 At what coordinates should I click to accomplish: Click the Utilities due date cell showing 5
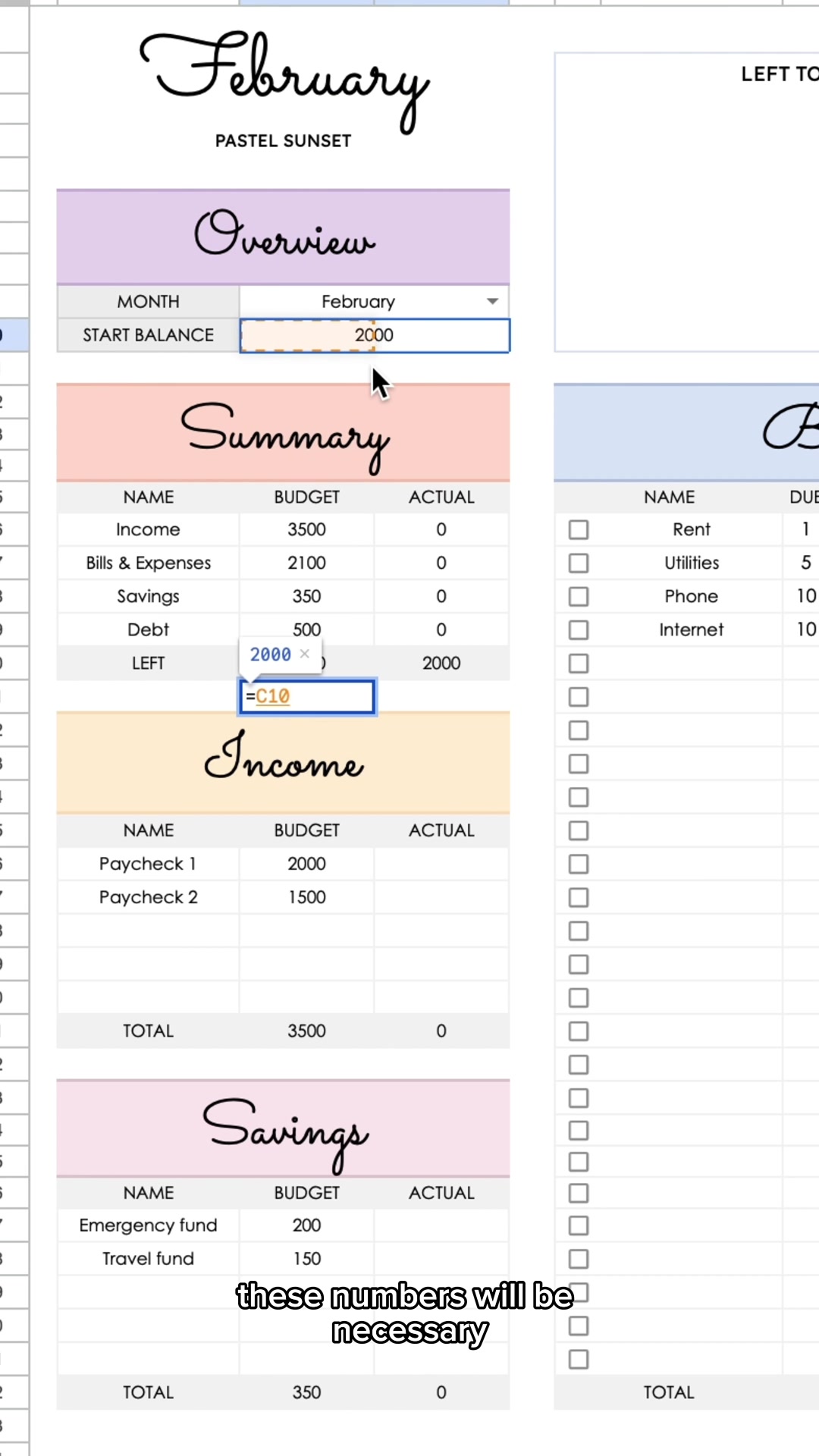pos(802,563)
